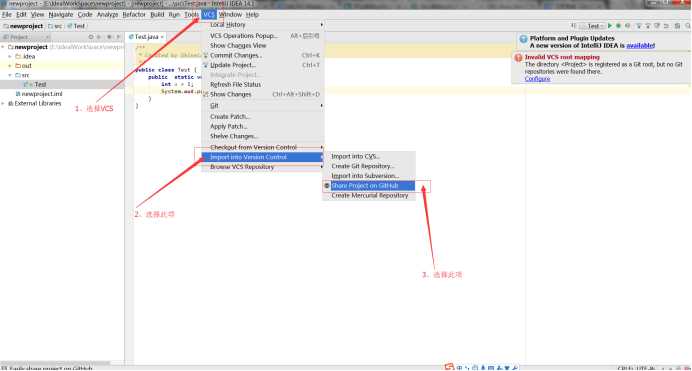The width and height of the screenshot is (692, 371).
Task: Open the Window menu
Action: [230, 15]
